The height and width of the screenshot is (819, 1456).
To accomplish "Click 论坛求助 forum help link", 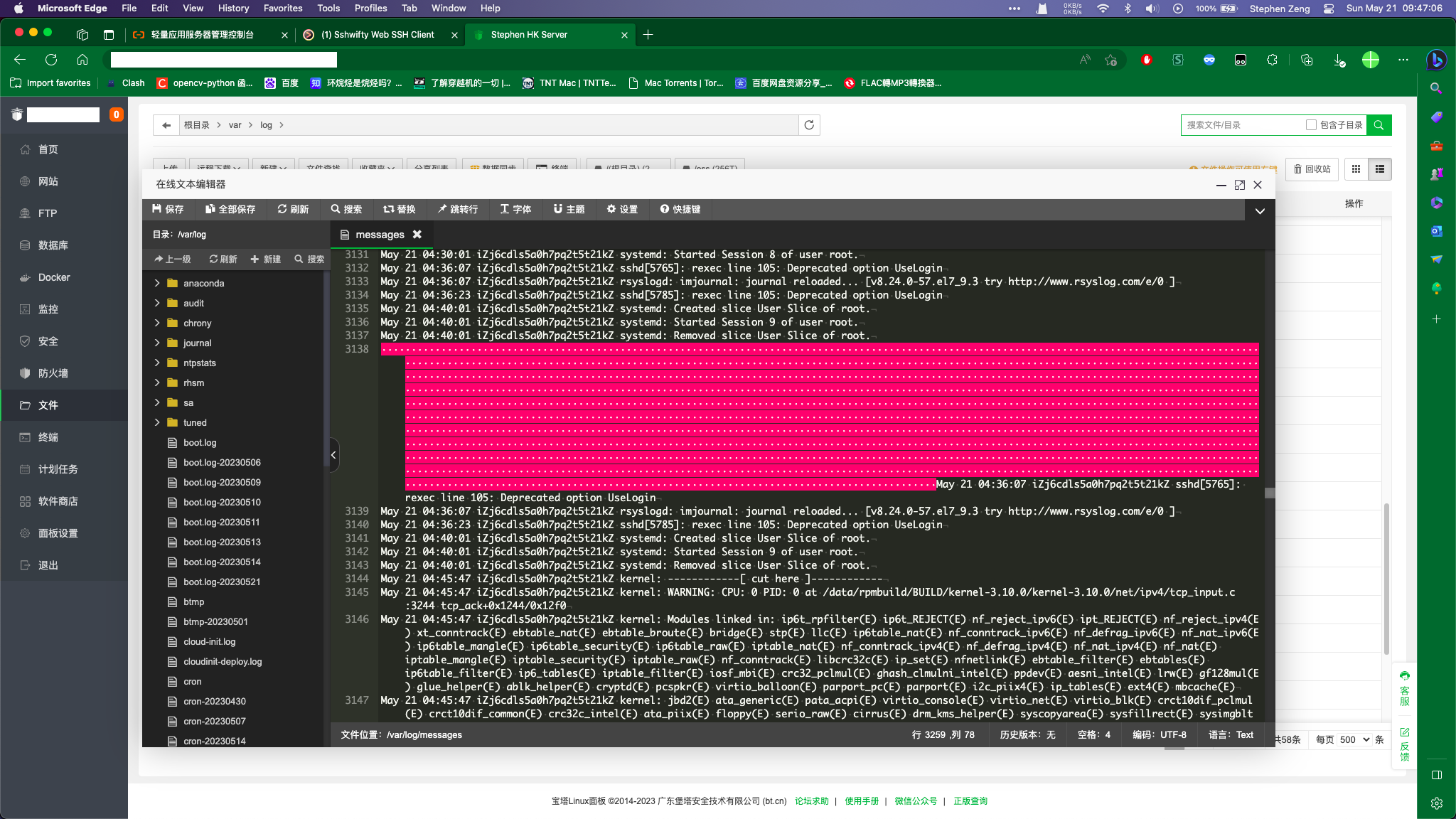I will [x=812, y=801].
